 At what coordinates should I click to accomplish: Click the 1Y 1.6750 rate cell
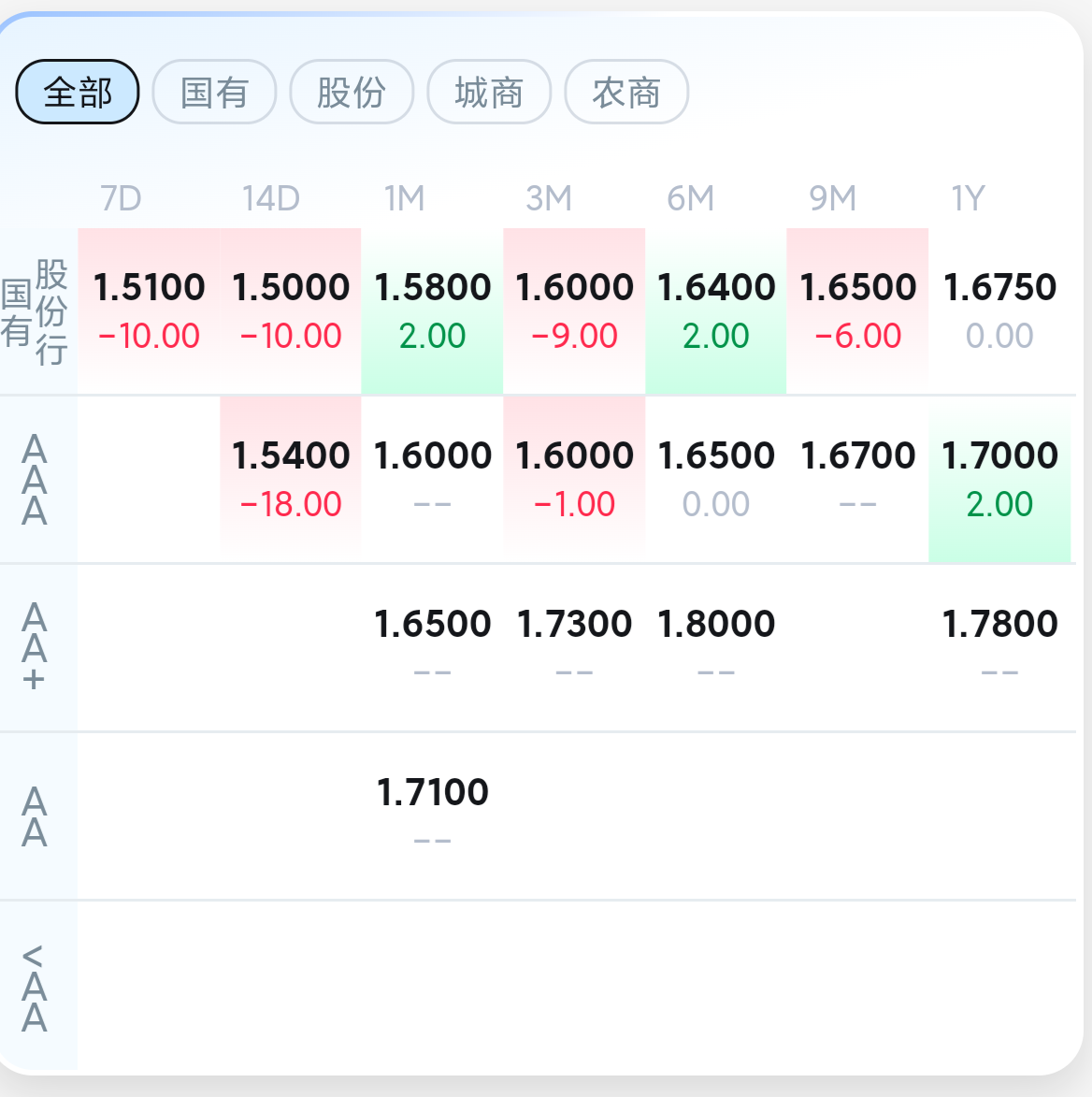999,310
